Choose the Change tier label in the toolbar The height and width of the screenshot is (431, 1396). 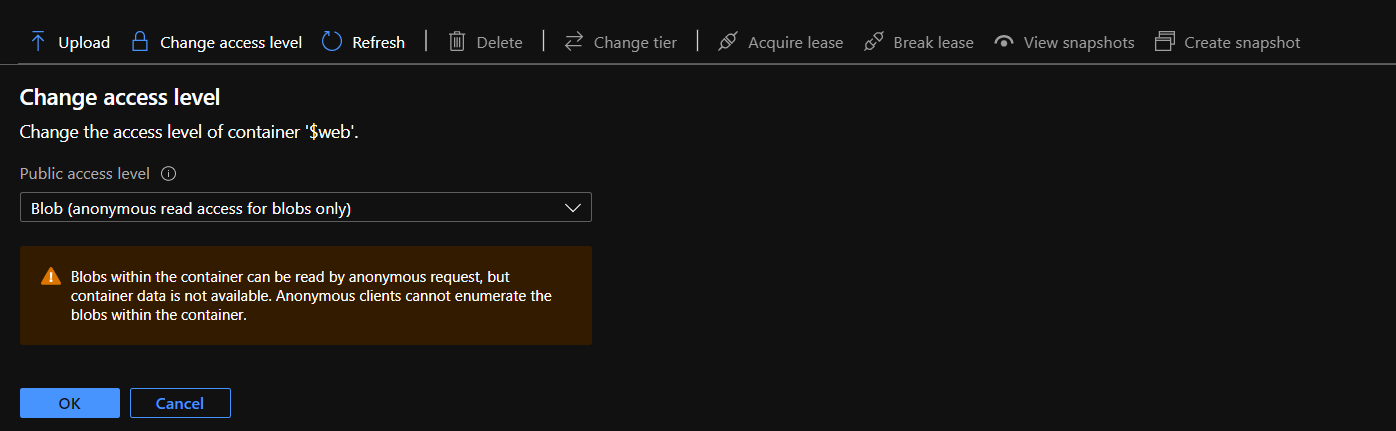[635, 43]
